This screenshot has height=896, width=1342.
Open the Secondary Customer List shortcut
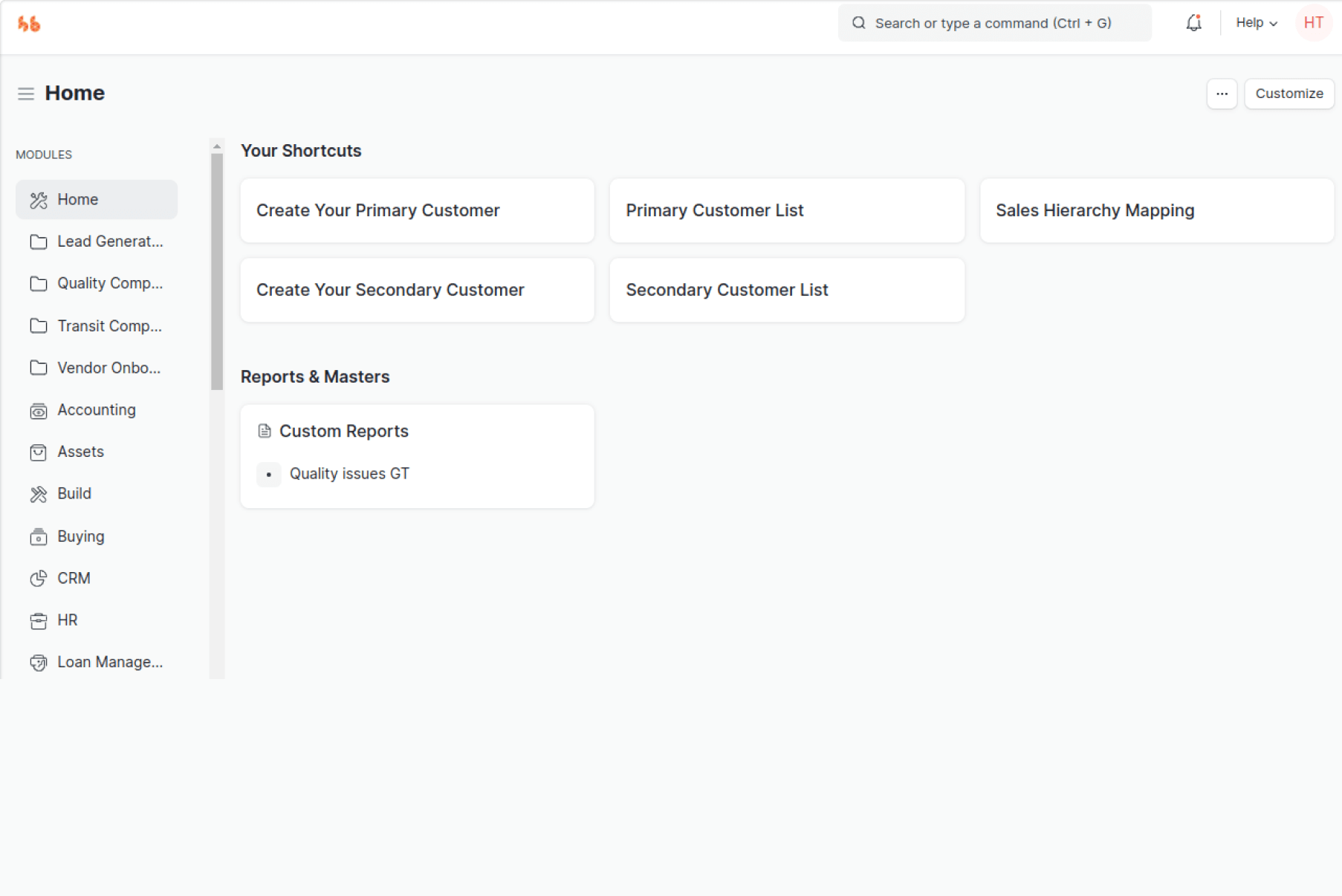pyautogui.click(x=786, y=290)
